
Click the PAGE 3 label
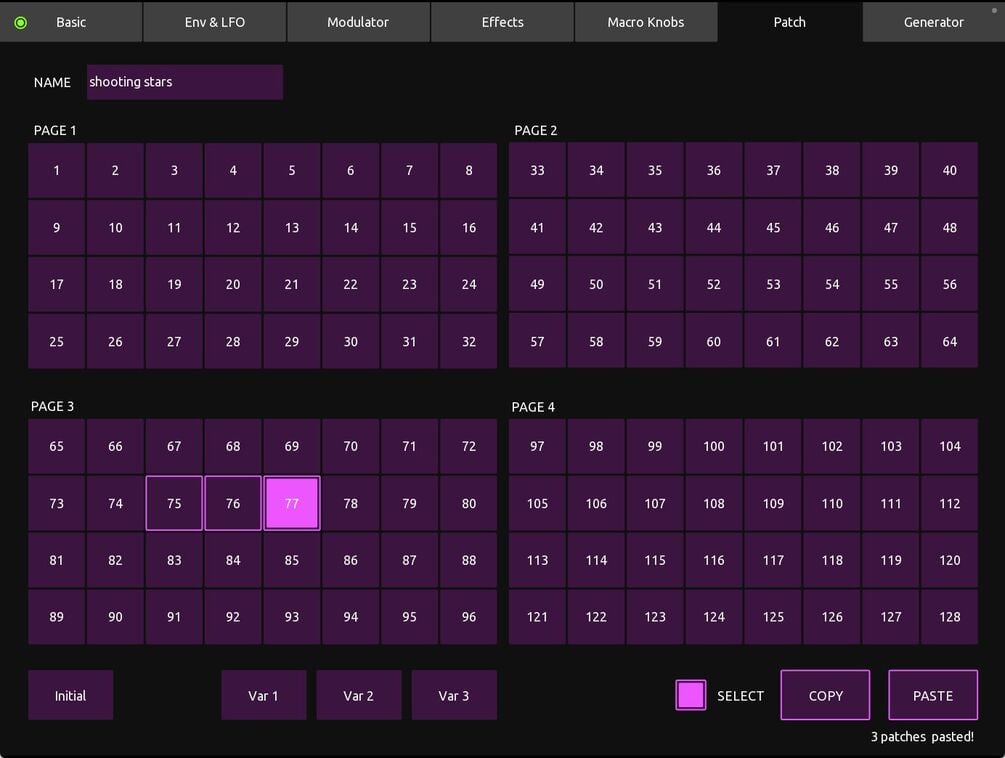tap(53, 406)
